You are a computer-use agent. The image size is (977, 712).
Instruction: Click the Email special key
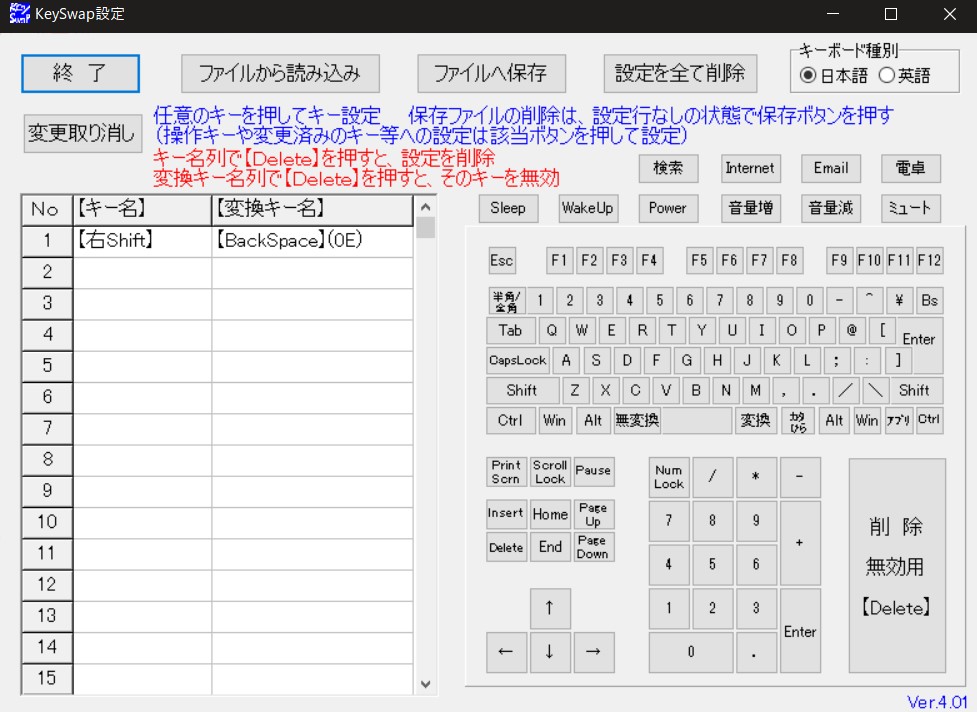831,168
